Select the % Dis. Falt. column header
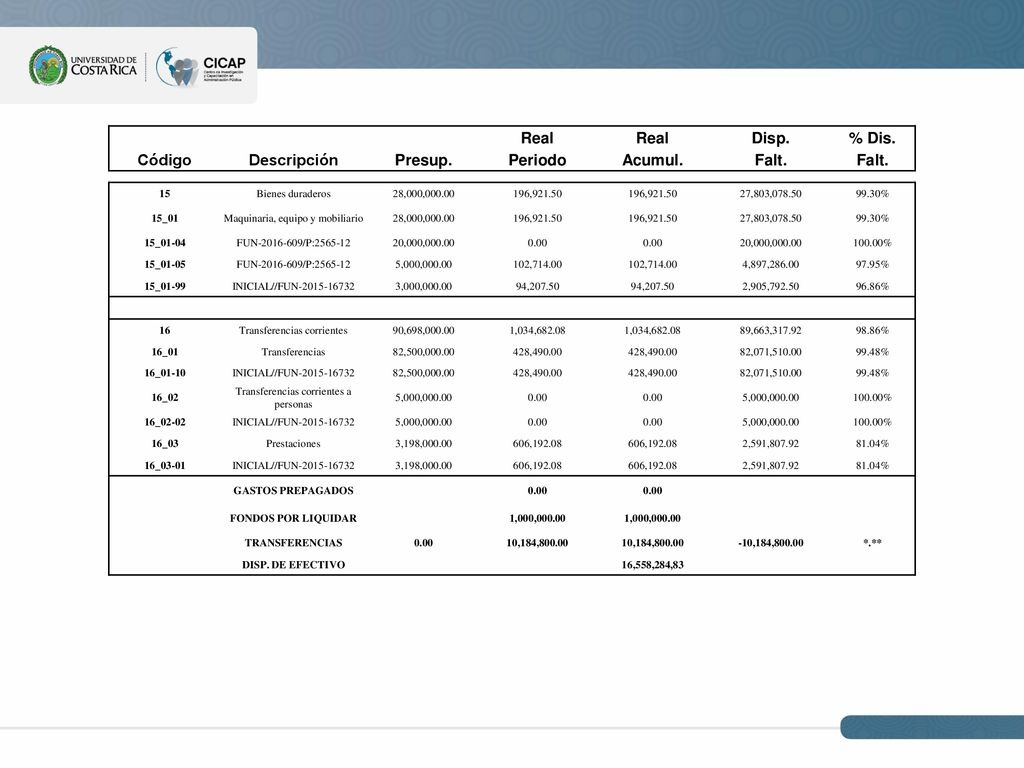Screen dimensions: 1024x768 (872, 149)
